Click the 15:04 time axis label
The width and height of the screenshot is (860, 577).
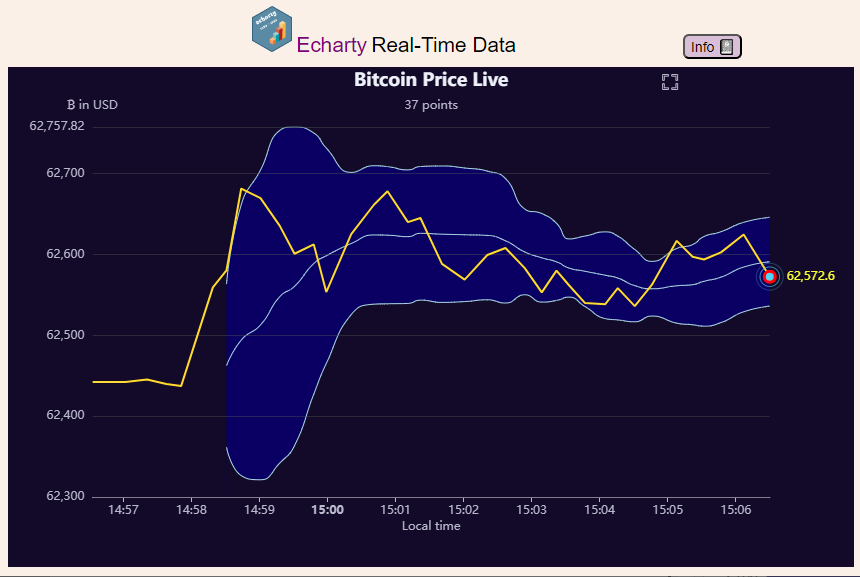pos(599,510)
